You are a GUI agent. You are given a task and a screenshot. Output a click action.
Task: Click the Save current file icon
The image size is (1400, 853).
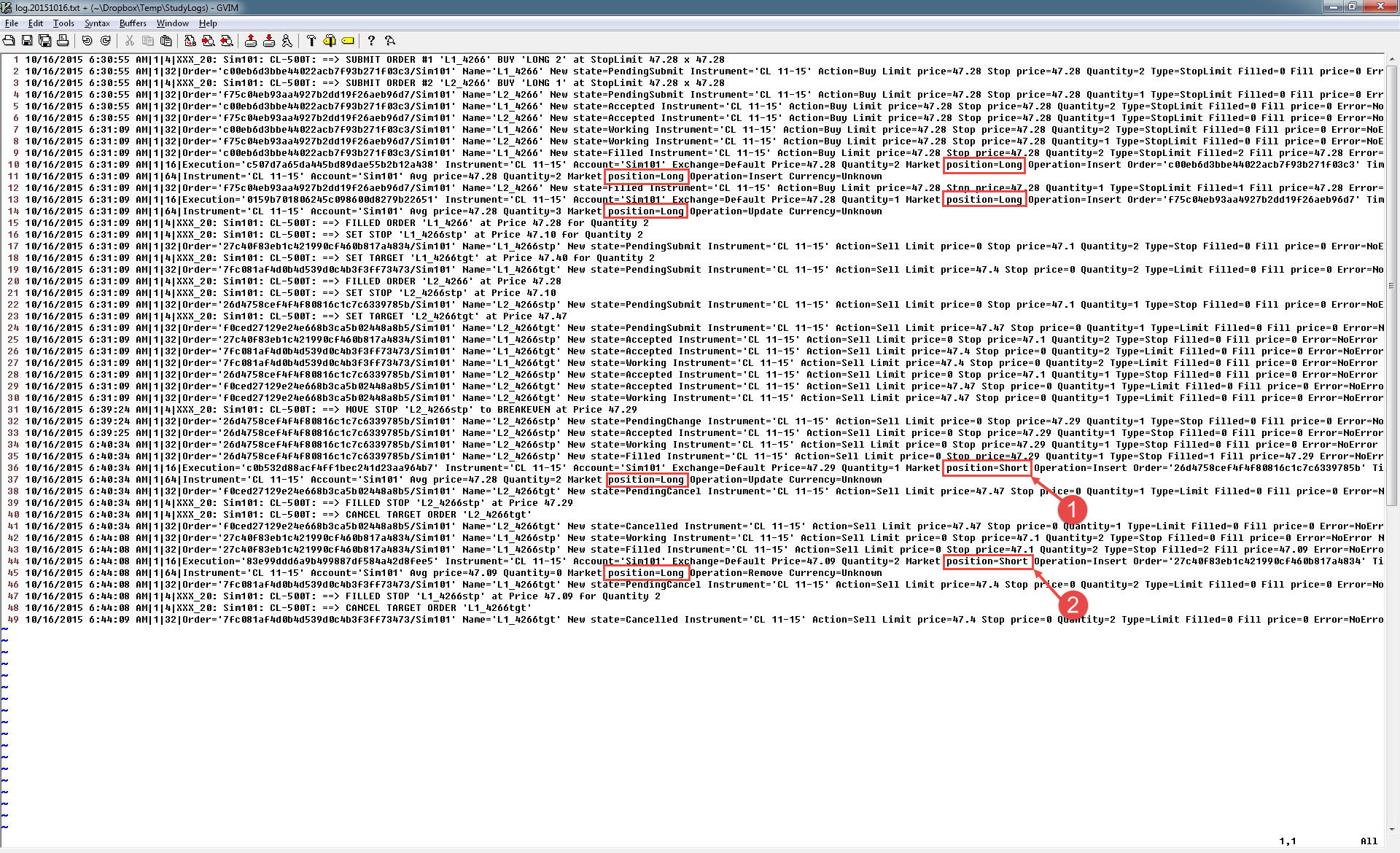[x=27, y=41]
